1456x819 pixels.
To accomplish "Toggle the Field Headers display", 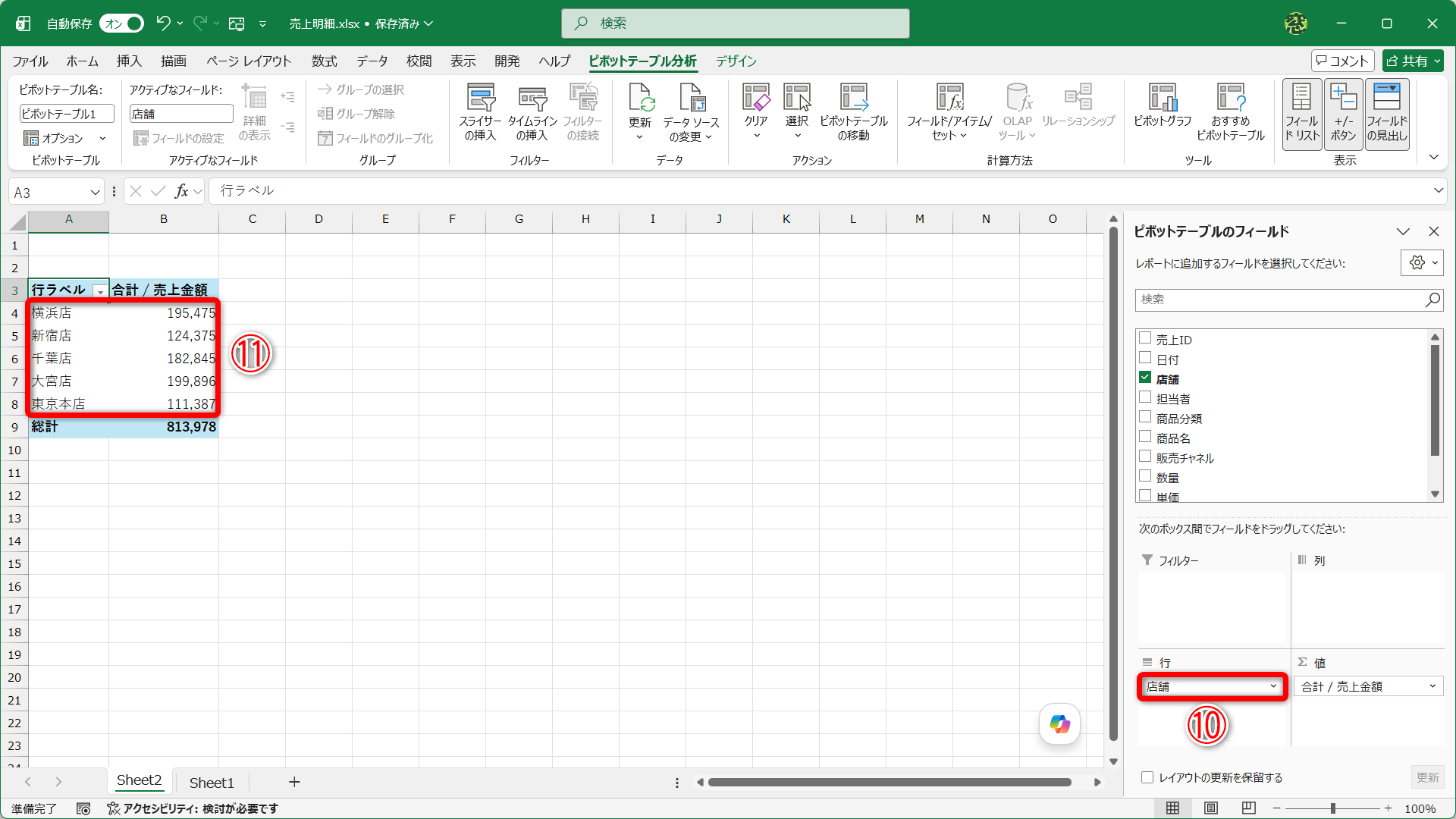I will pos(1387,114).
